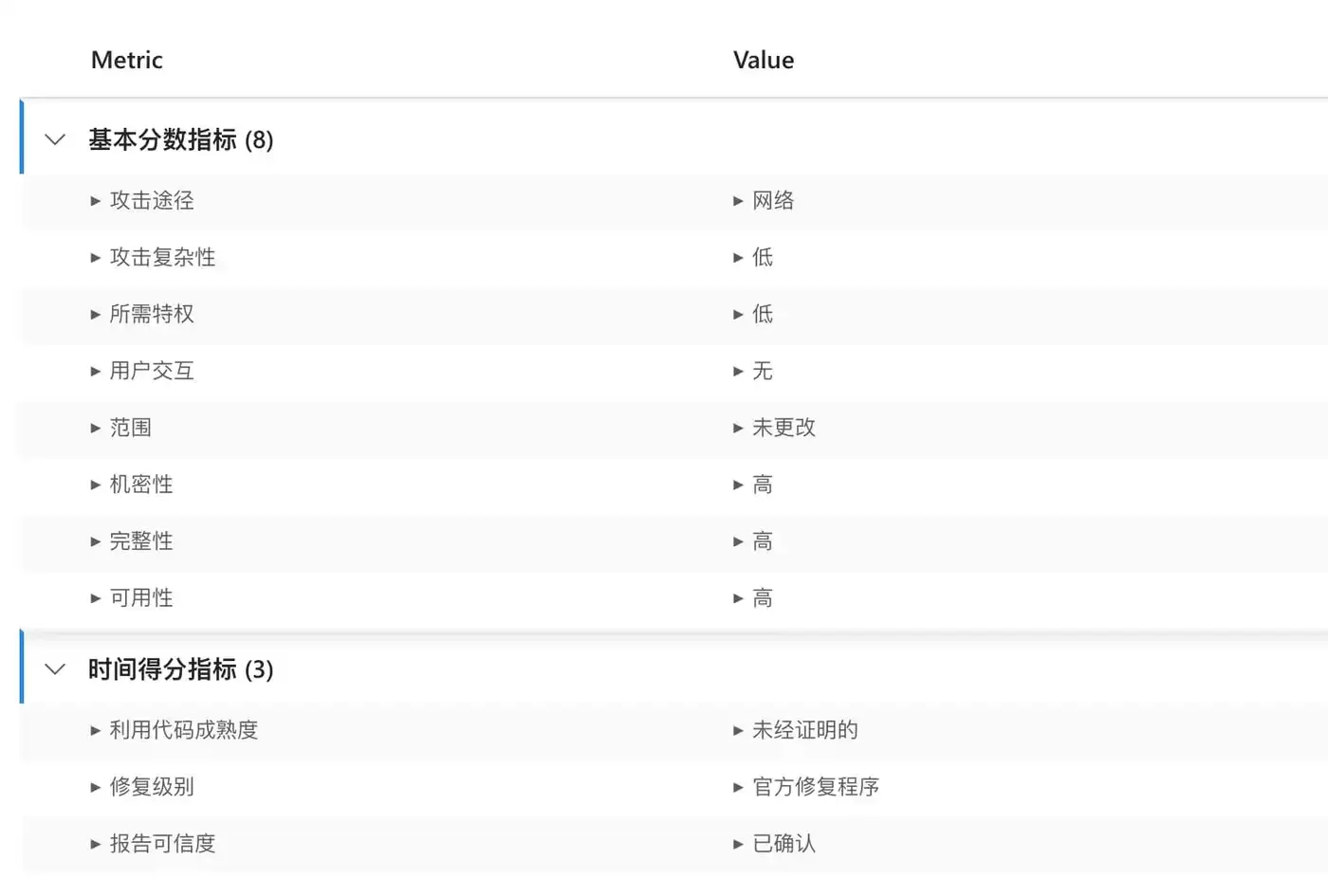Collapse the 基本分数指标 (8) section chevron
Viewport: 1328px width, 896px height.
pyautogui.click(x=55, y=140)
